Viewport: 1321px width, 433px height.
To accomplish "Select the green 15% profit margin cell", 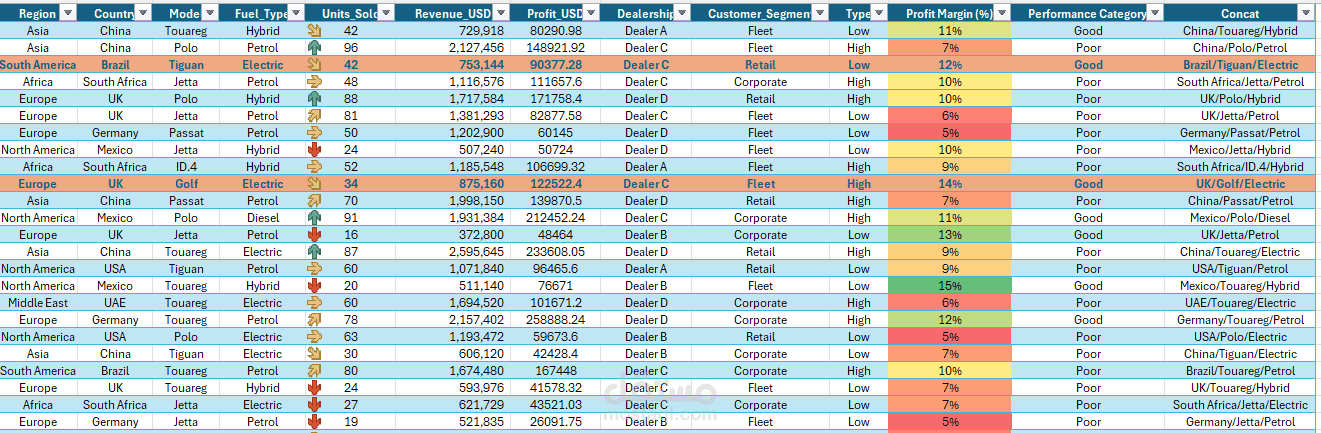I will point(949,286).
